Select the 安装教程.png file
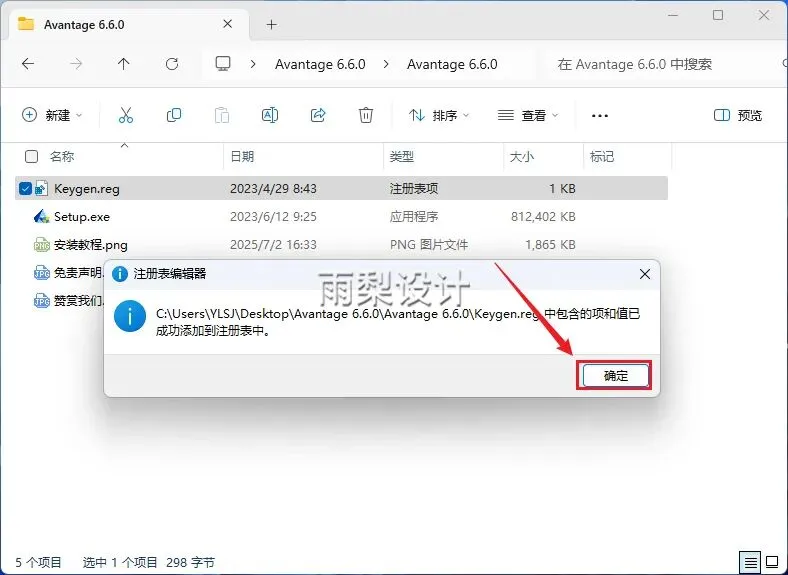Image resolution: width=788 pixels, height=575 pixels. (x=90, y=245)
